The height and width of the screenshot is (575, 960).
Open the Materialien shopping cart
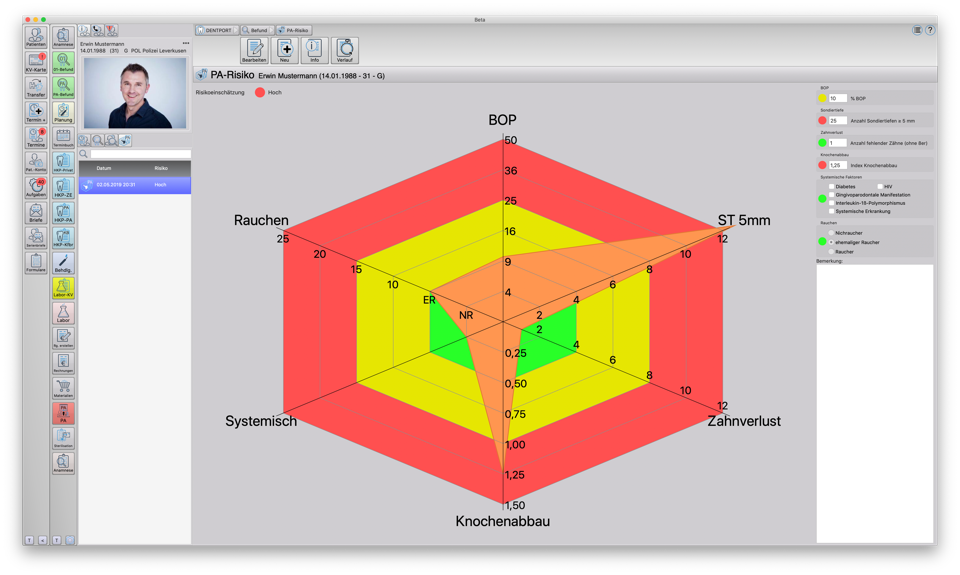point(63,388)
